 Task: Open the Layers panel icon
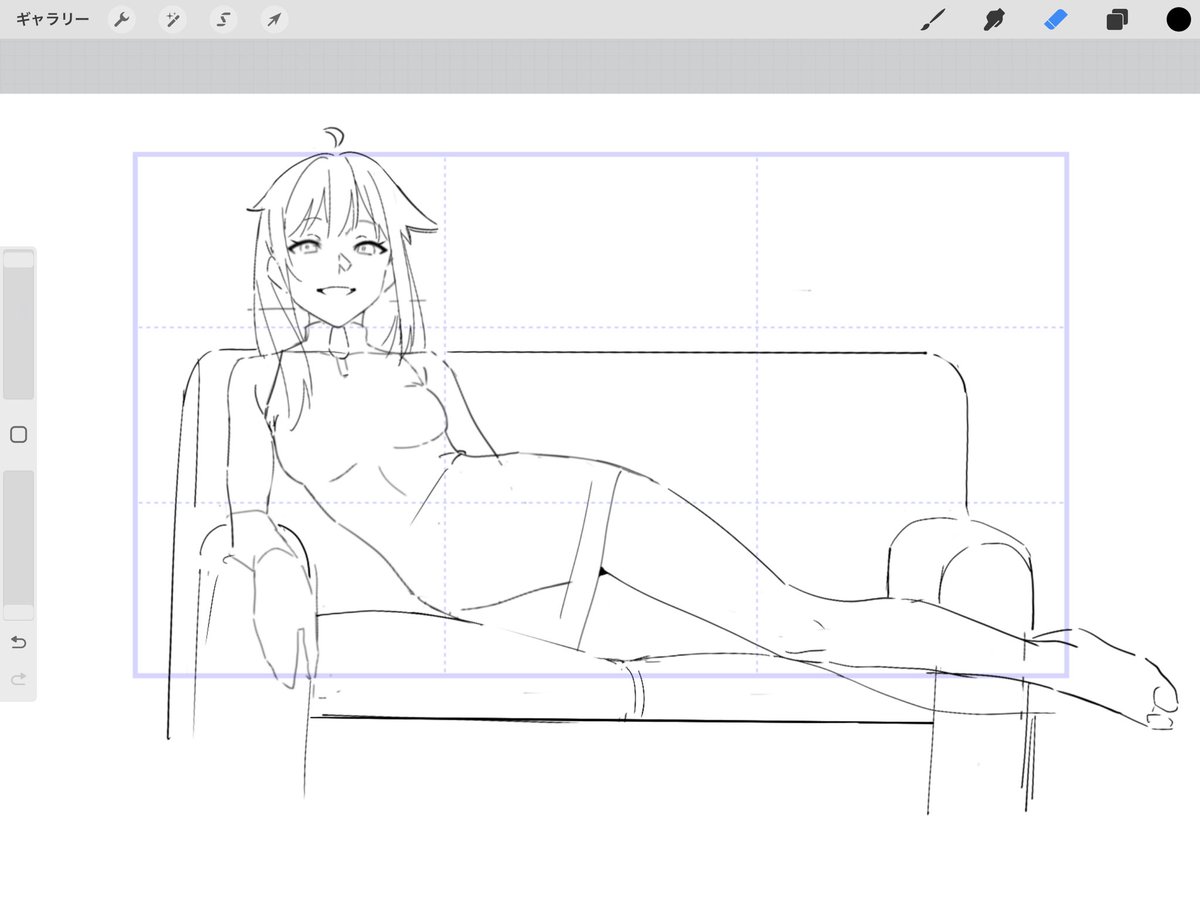coord(1117,20)
